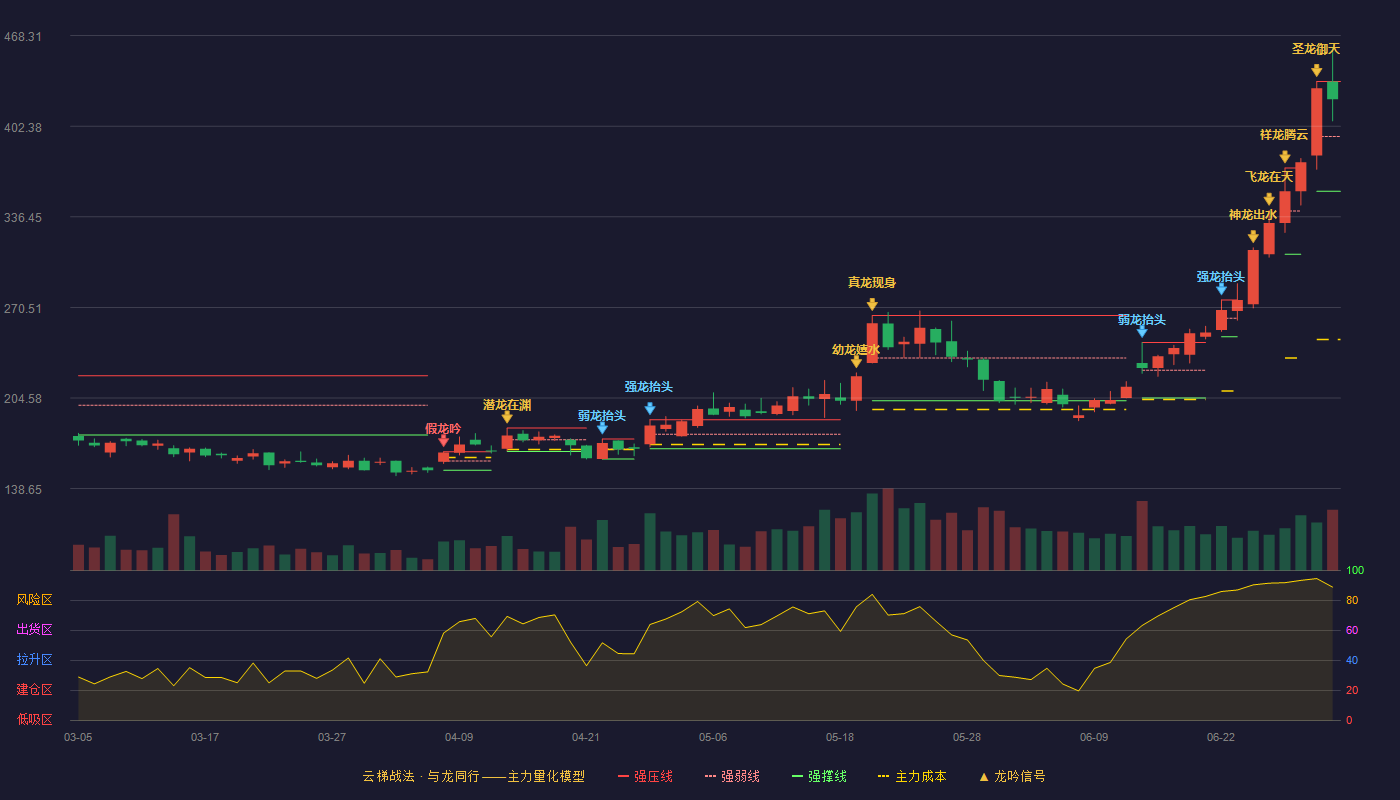1400x800 pixels.
Task: Toggle the 强压线 legend series
Action: (645, 776)
